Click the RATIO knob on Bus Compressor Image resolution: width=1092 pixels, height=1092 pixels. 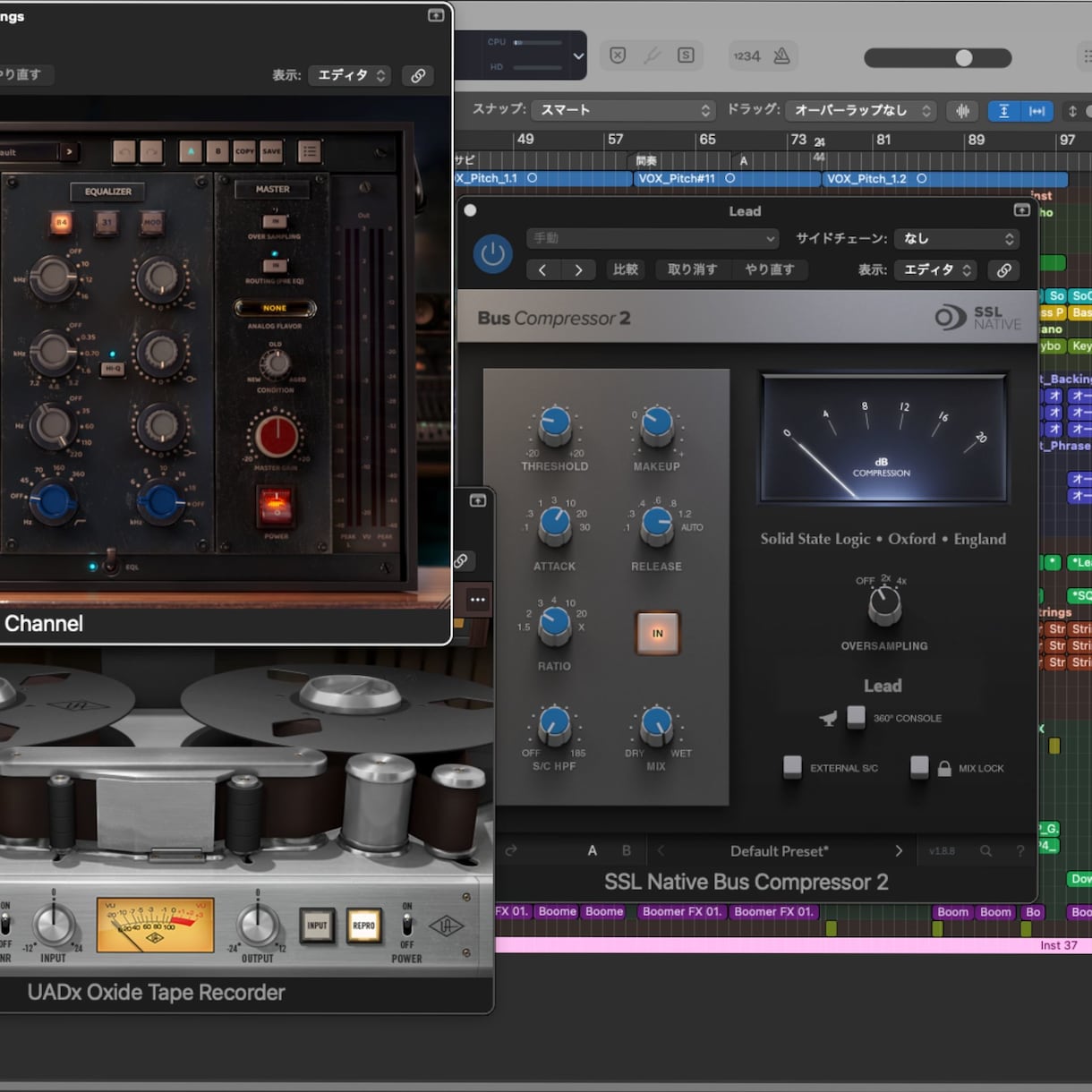[x=555, y=626]
